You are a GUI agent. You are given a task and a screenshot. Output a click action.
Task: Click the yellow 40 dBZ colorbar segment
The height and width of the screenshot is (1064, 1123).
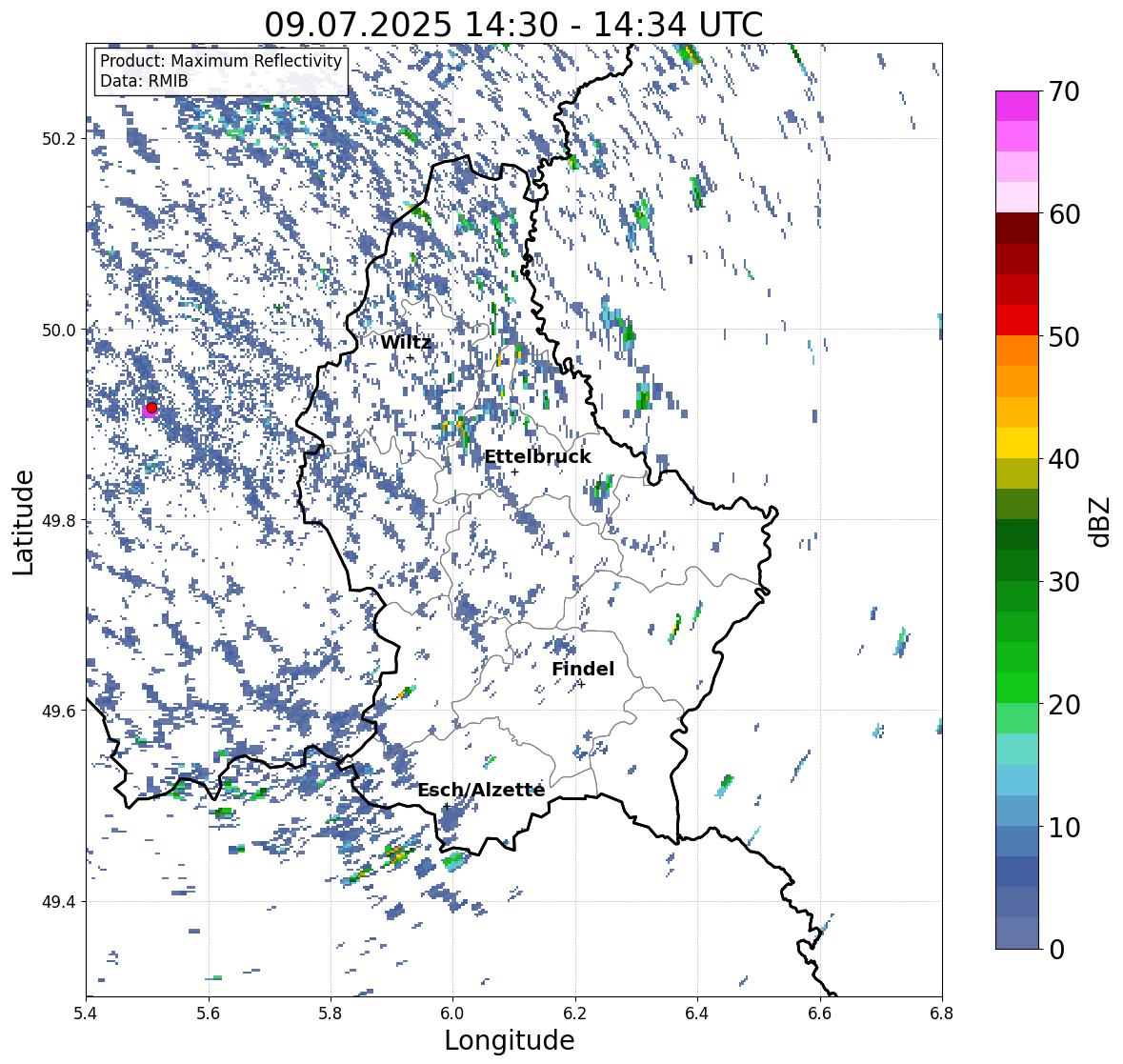click(x=1017, y=443)
